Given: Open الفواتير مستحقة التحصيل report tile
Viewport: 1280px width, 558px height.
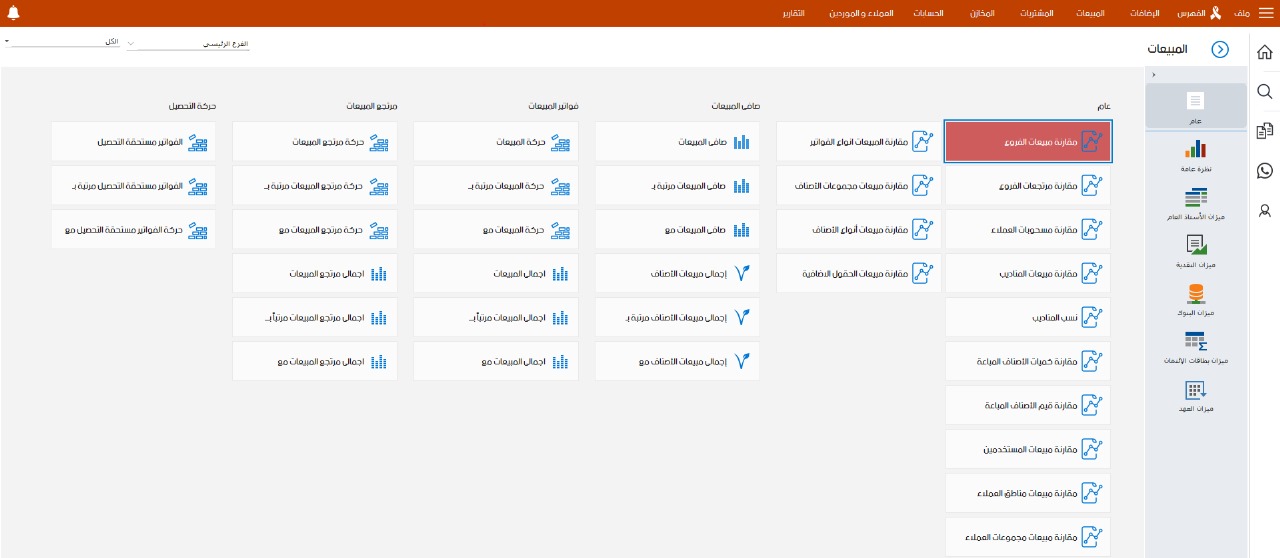Looking at the screenshot, I should click(x=133, y=142).
